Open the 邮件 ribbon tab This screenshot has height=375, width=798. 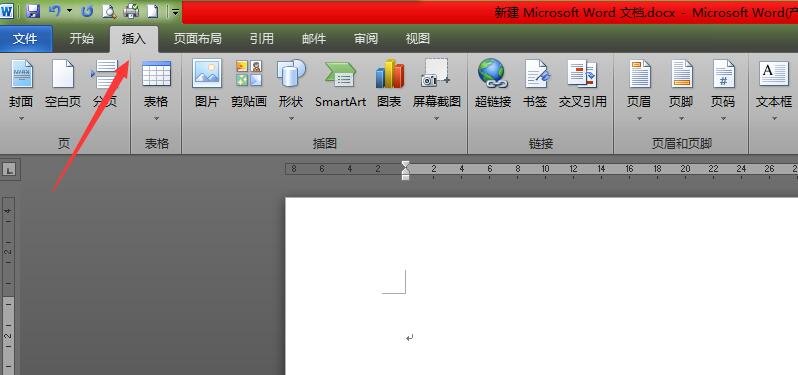click(314, 39)
